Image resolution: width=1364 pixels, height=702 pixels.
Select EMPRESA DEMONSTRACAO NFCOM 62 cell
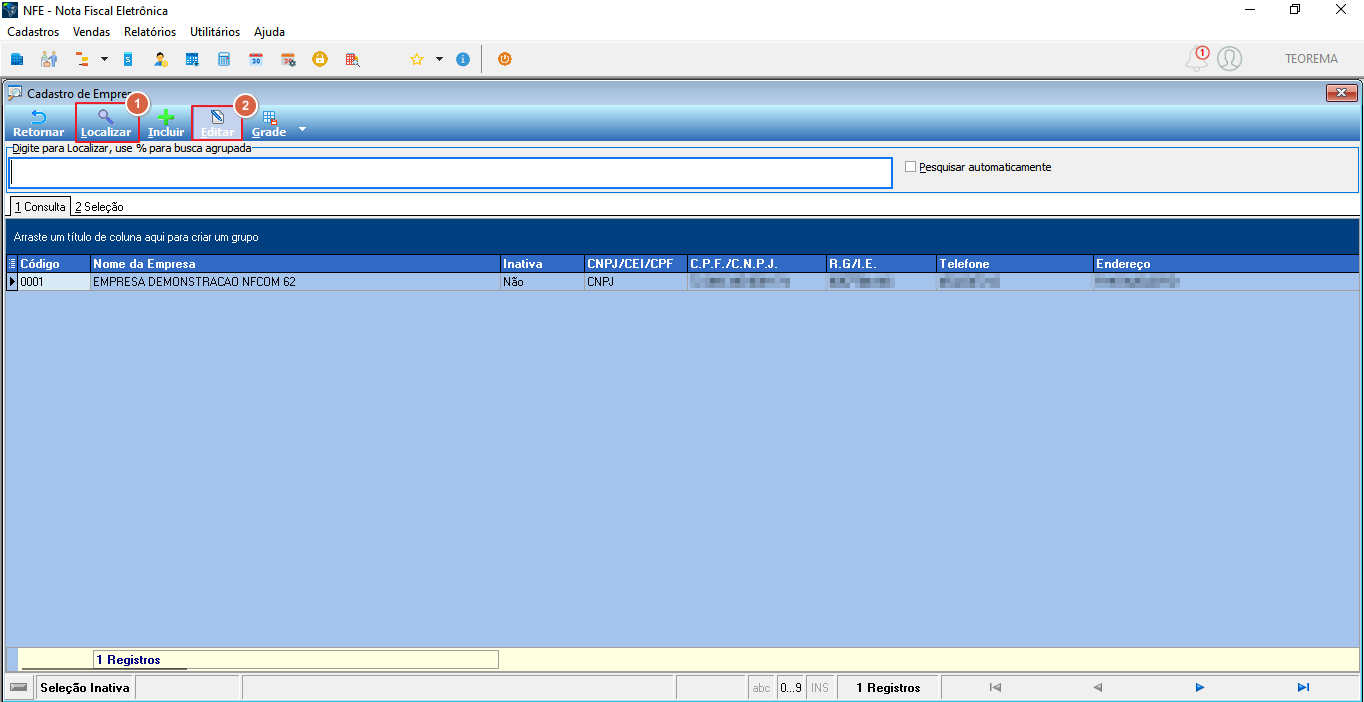(295, 282)
